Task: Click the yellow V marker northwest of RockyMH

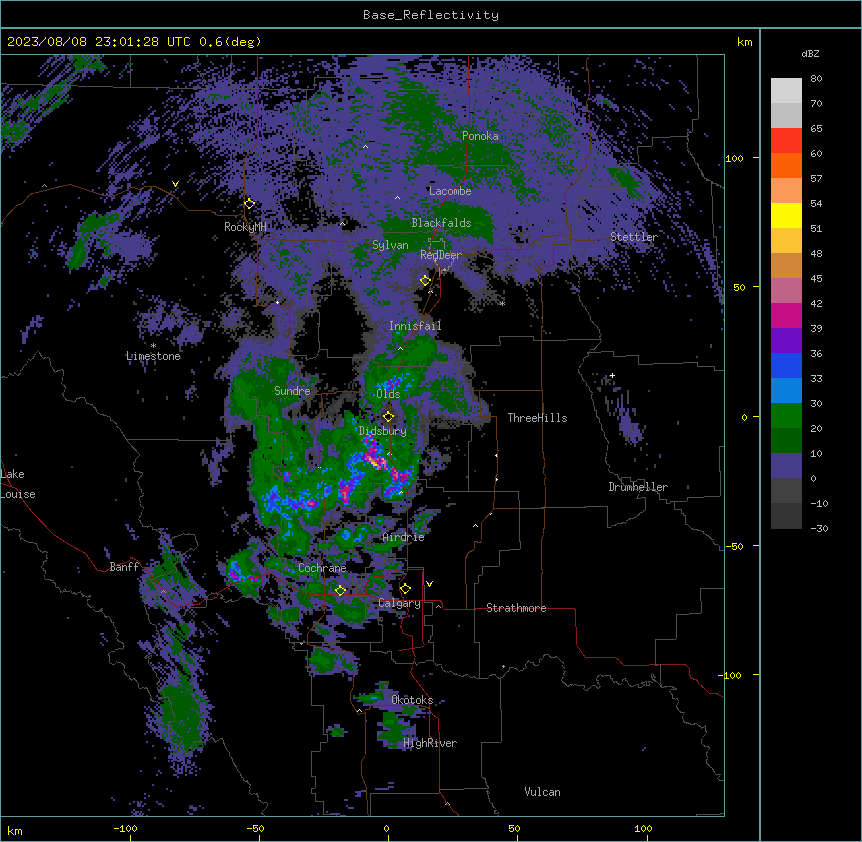Action: [175, 184]
